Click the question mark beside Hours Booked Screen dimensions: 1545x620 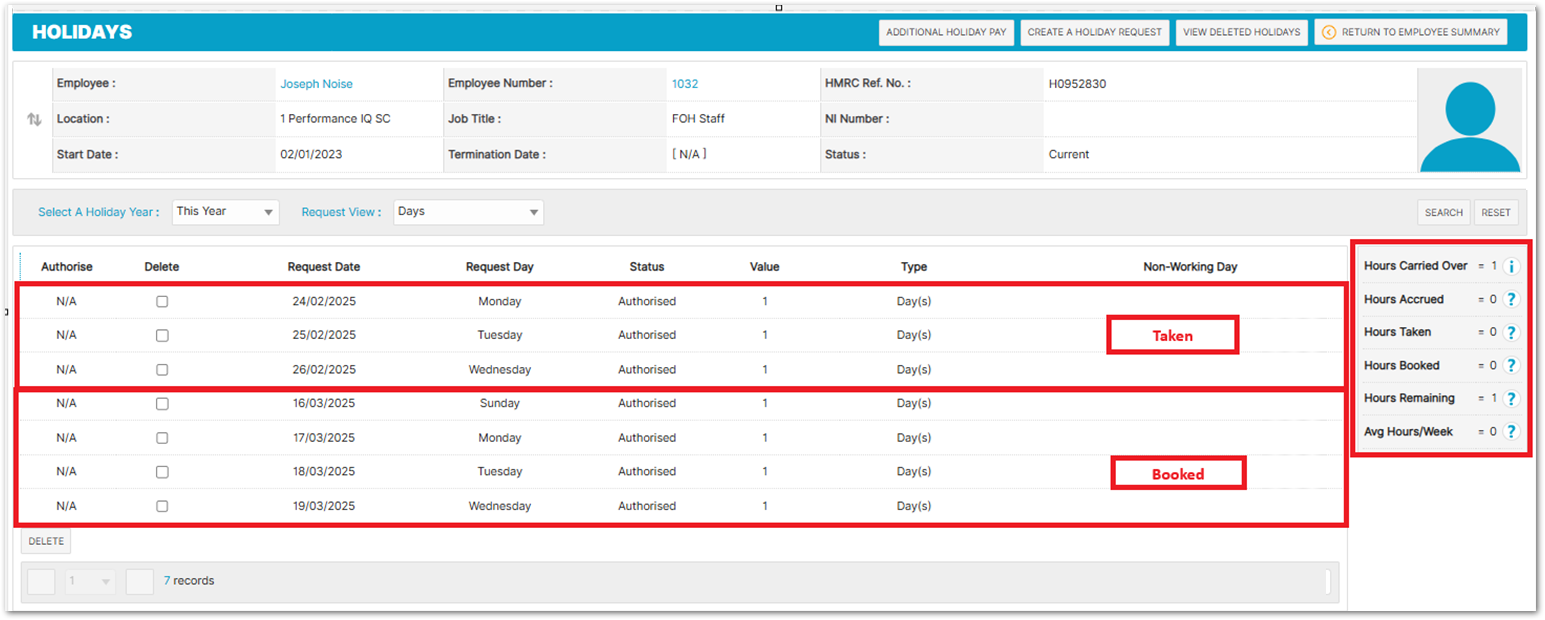pos(1511,366)
